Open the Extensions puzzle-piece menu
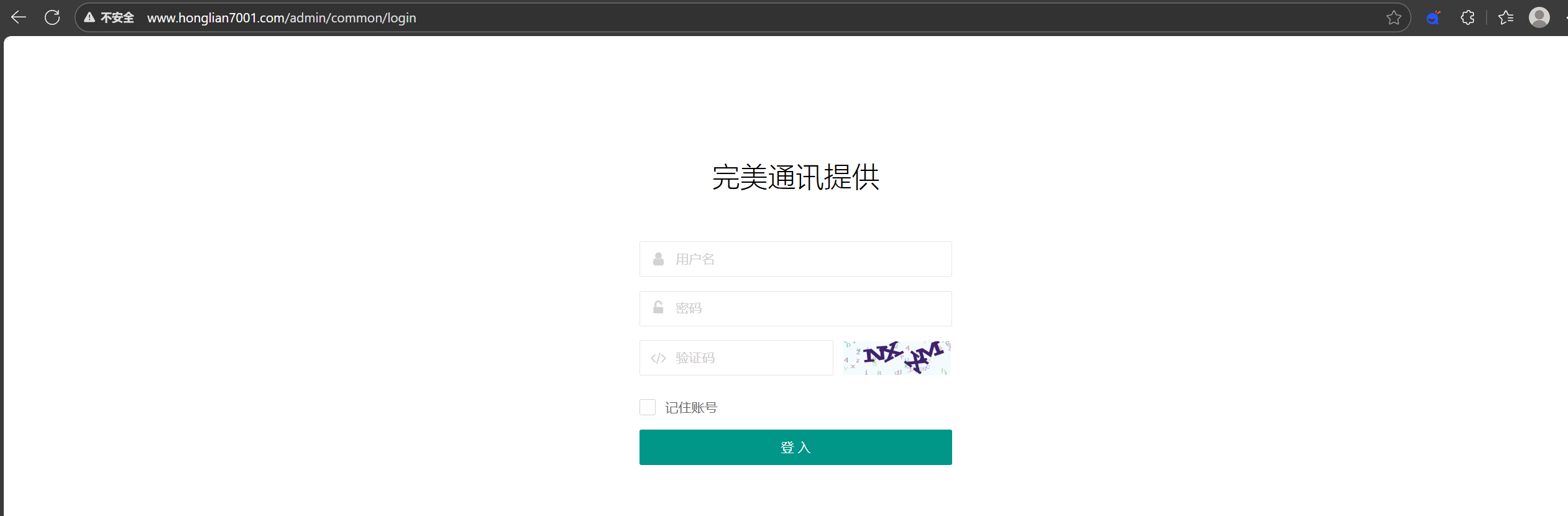Viewport: 1568px width, 516px height. click(1467, 17)
